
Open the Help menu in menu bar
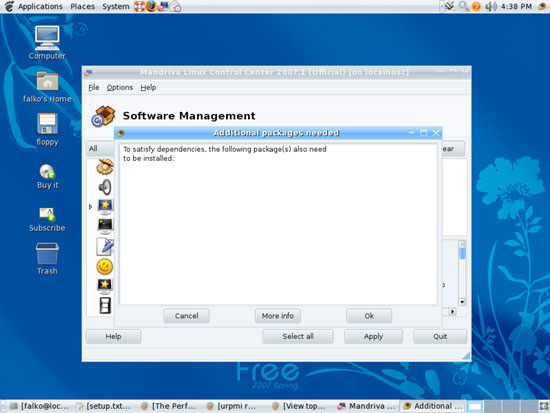148,87
